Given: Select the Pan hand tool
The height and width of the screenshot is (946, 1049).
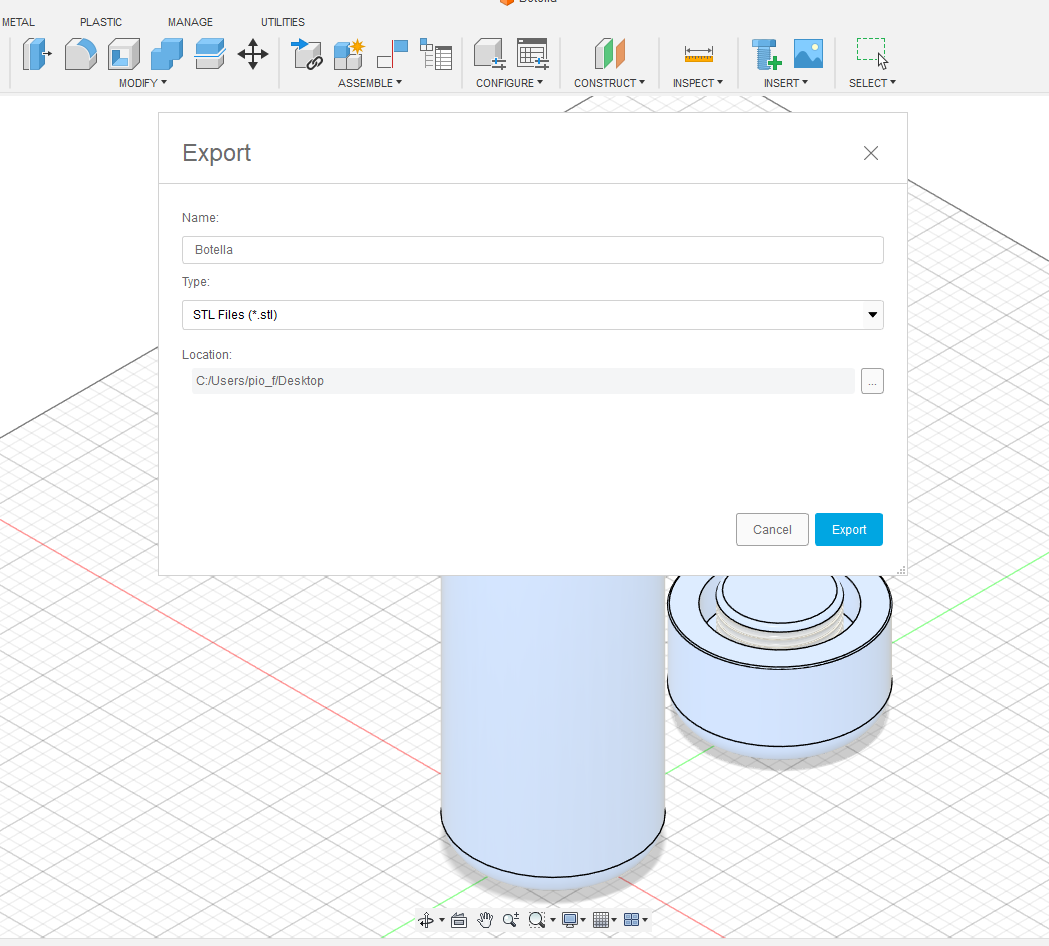Looking at the screenshot, I should tap(485, 920).
